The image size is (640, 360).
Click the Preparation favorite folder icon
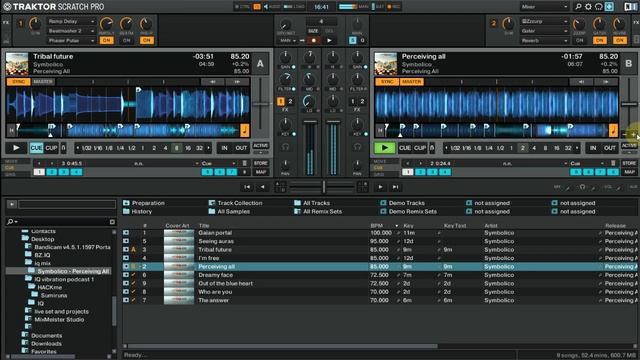coord(126,203)
